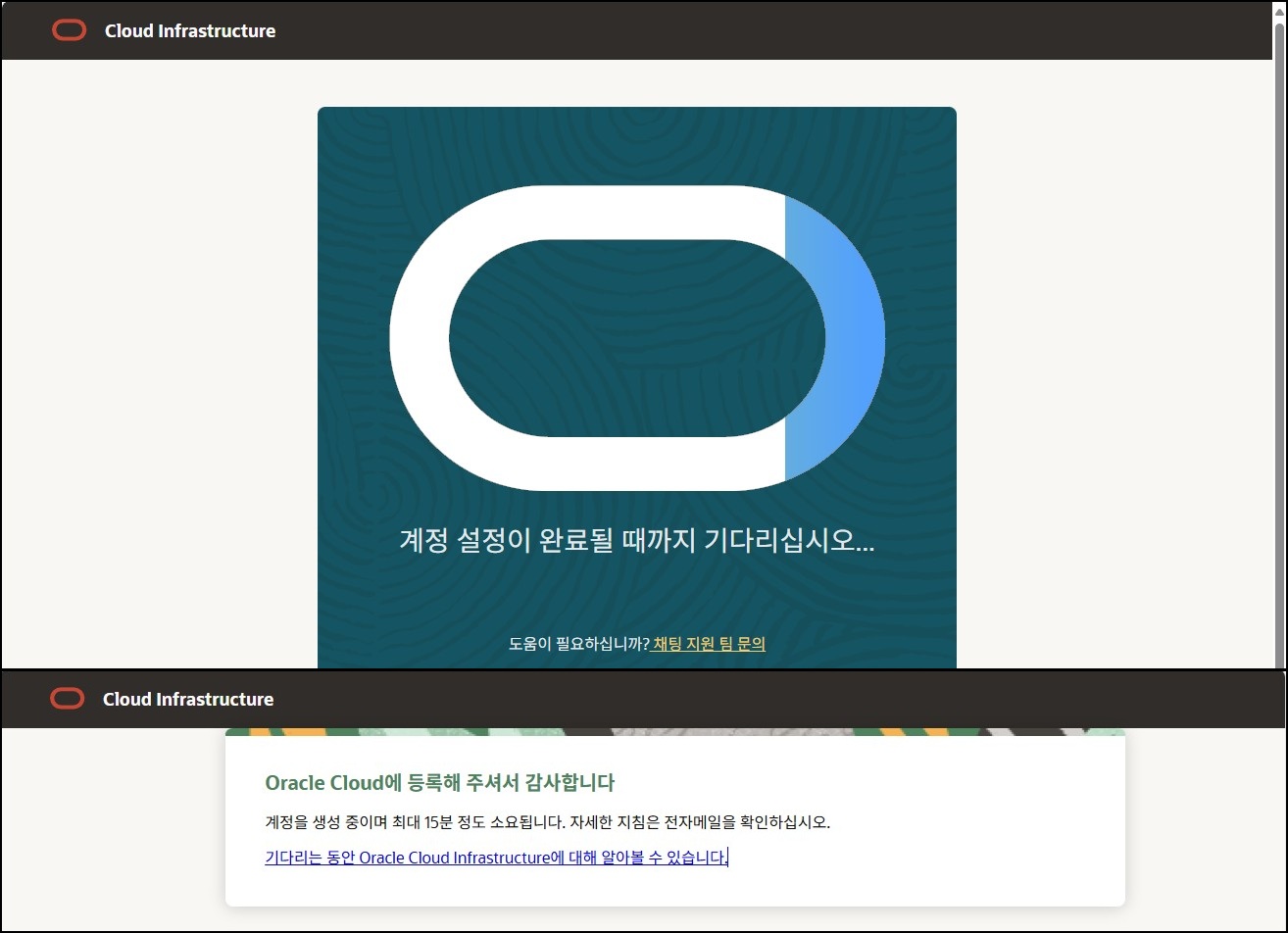
Task: Open the 기다리는 동안 Oracle Cloud Infrastructure link
Action: [496, 858]
